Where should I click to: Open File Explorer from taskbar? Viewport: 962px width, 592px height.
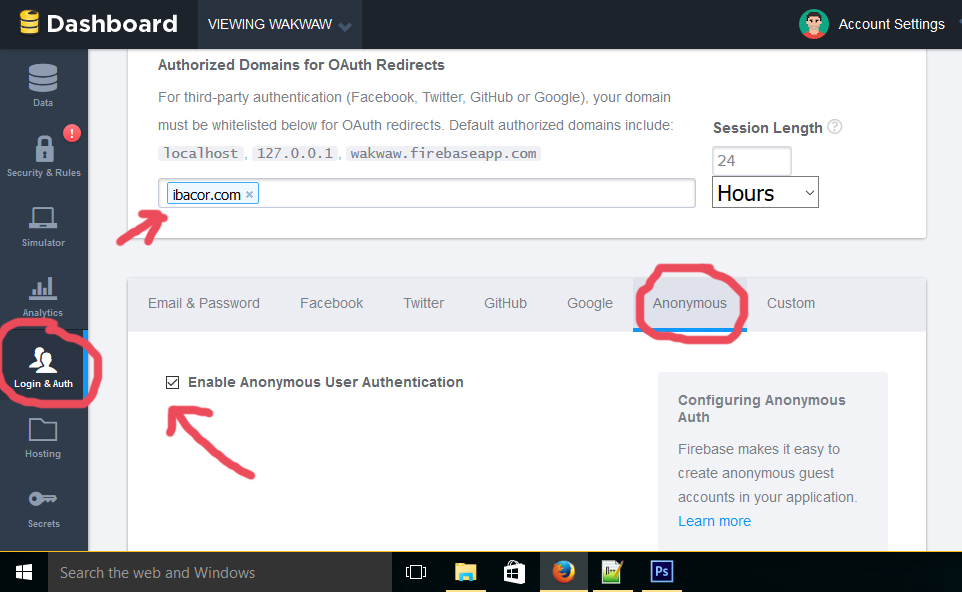tap(466, 572)
